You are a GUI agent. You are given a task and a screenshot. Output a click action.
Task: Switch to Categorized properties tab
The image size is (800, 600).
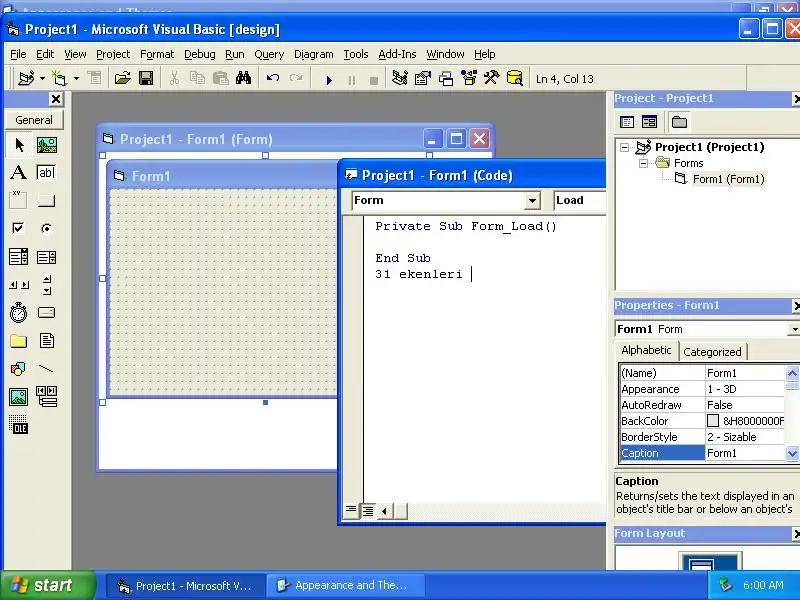click(712, 352)
